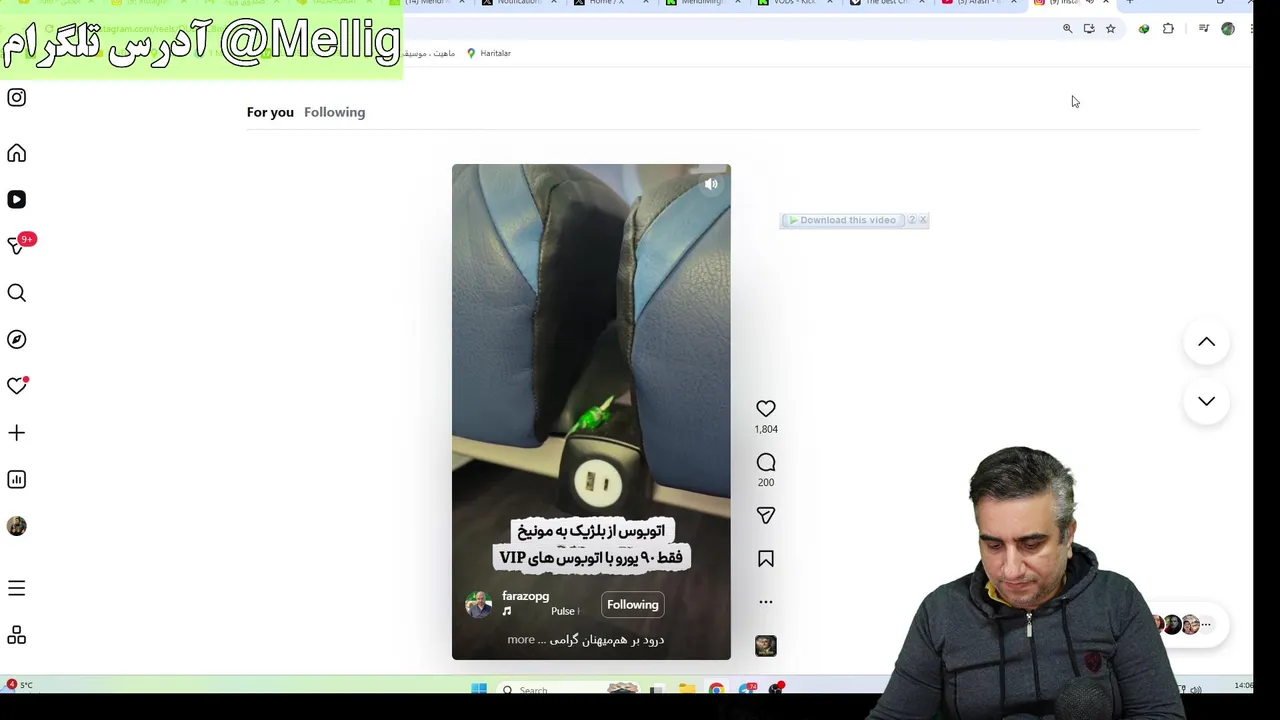Open Windows Start button
The width and height of the screenshot is (1280, 720).
pyautogui.click(x=479, y=689)
